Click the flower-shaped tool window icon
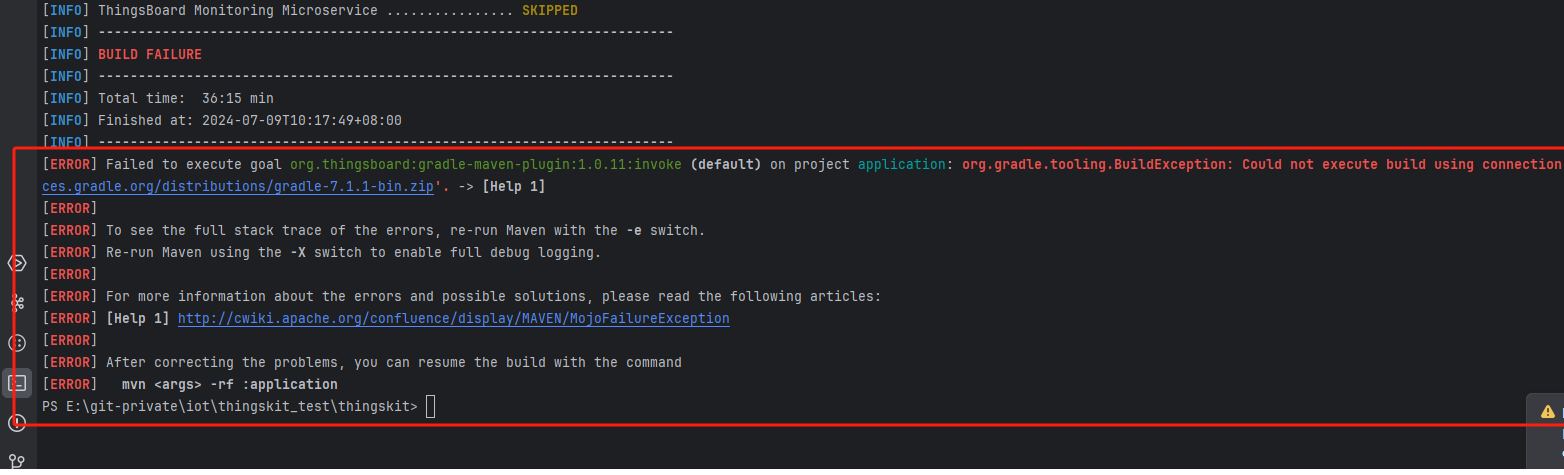Image resolution: width=1564 pixels, height=475 pixels. tap(17, 302)
